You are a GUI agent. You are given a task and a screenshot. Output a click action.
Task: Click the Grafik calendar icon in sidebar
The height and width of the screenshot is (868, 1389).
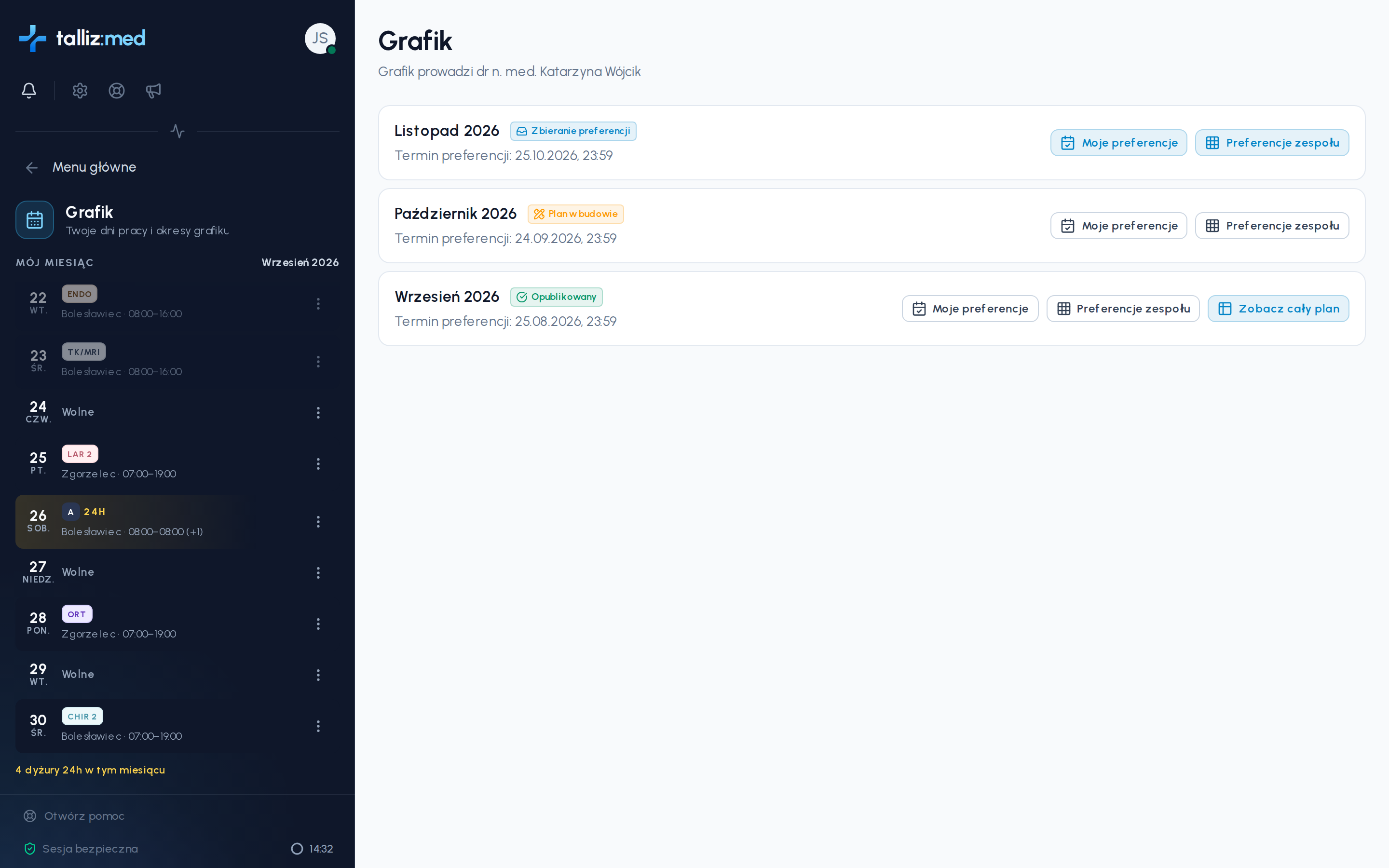click(x=34, y=220)
